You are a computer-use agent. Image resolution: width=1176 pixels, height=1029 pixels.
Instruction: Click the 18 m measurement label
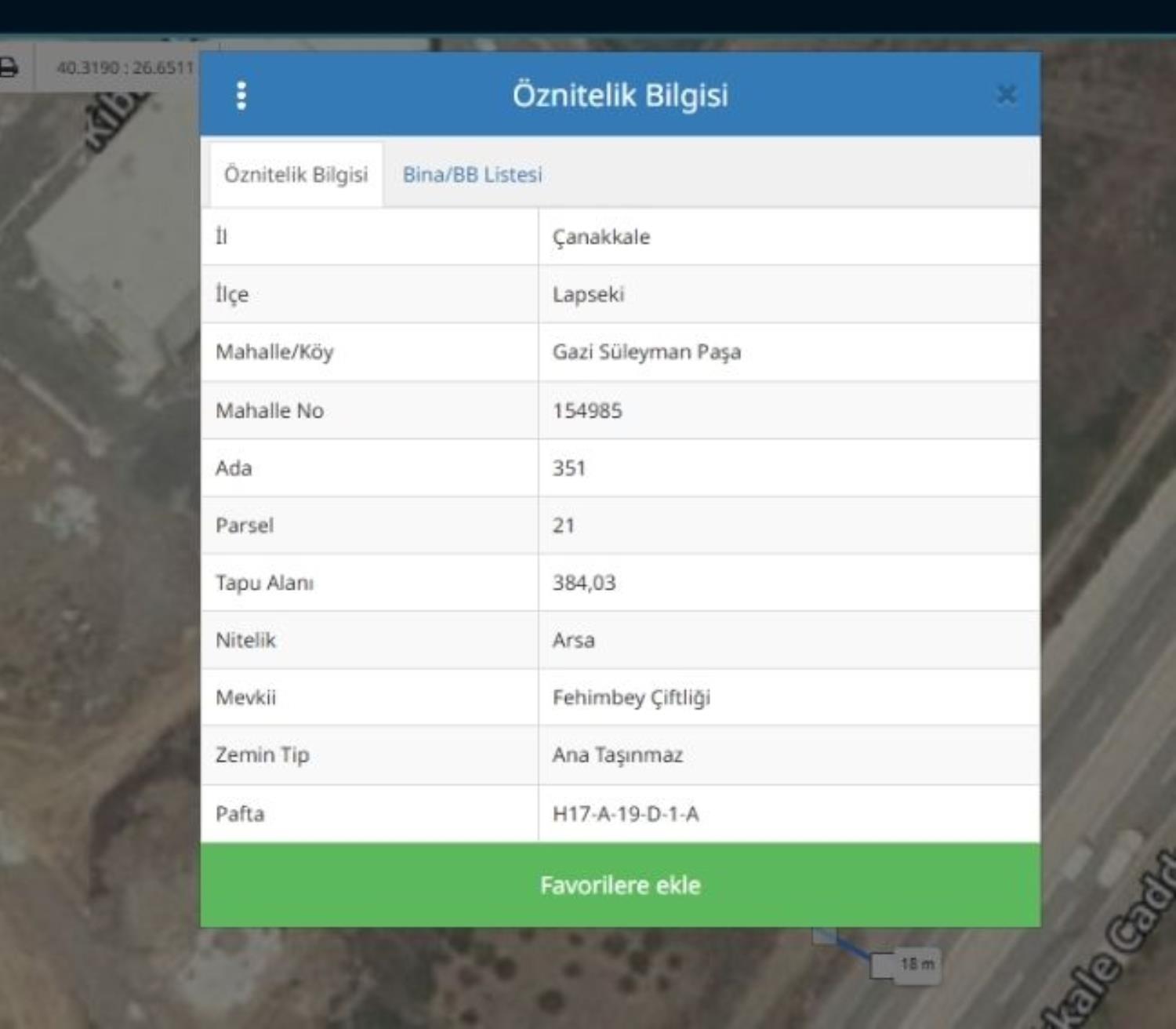point(916,964)
